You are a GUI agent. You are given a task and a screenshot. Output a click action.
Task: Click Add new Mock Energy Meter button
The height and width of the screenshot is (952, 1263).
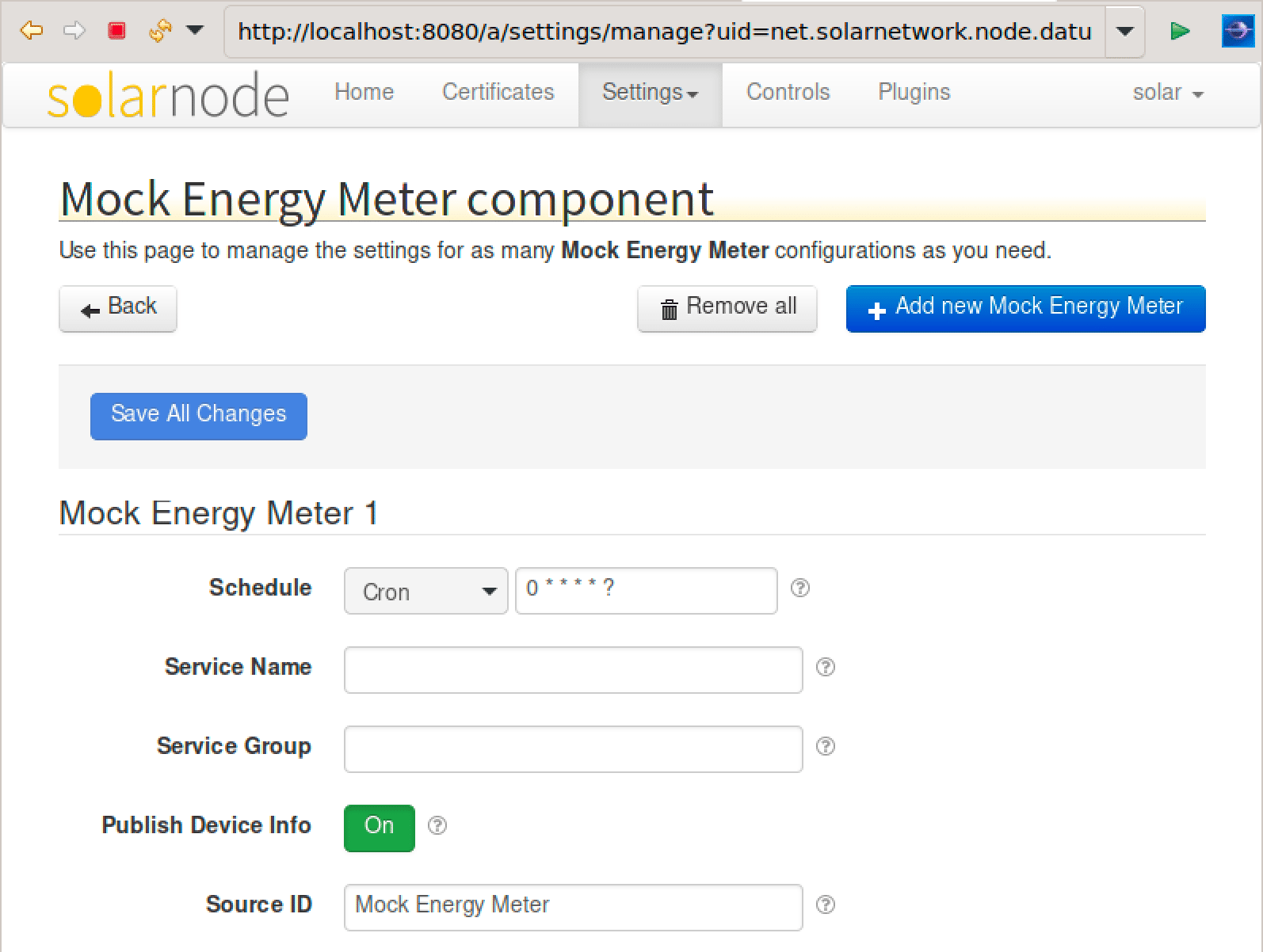click(x=1025, y=308)
